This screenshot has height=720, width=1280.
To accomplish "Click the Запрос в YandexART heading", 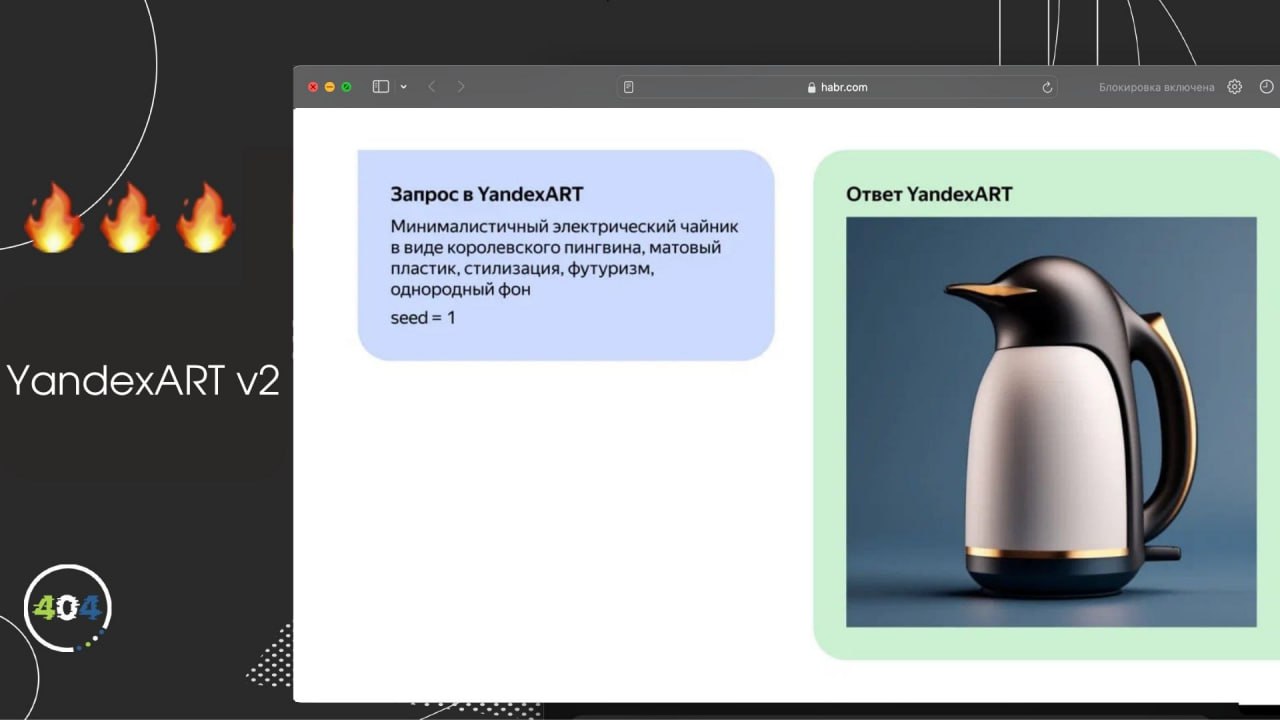I will point(487,194).
